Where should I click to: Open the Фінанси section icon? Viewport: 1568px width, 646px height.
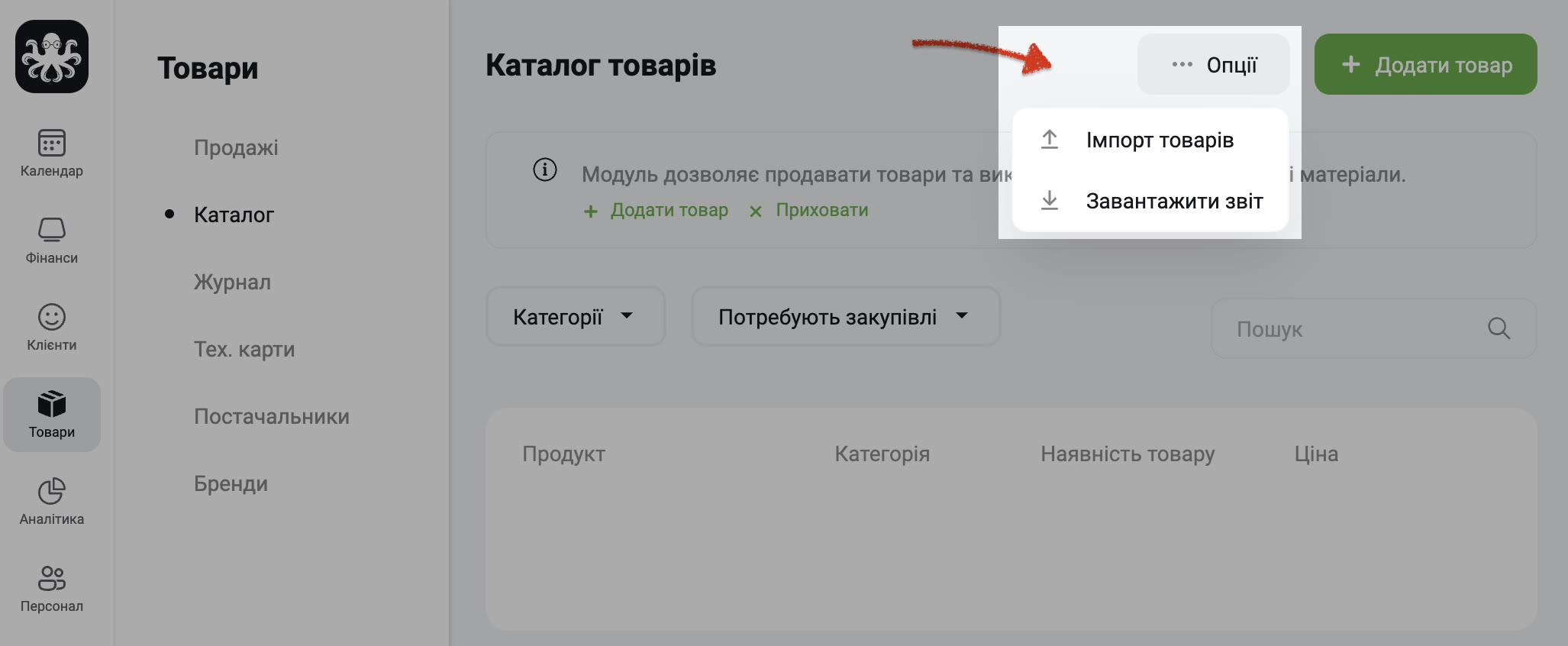click(x=52, y=230)
